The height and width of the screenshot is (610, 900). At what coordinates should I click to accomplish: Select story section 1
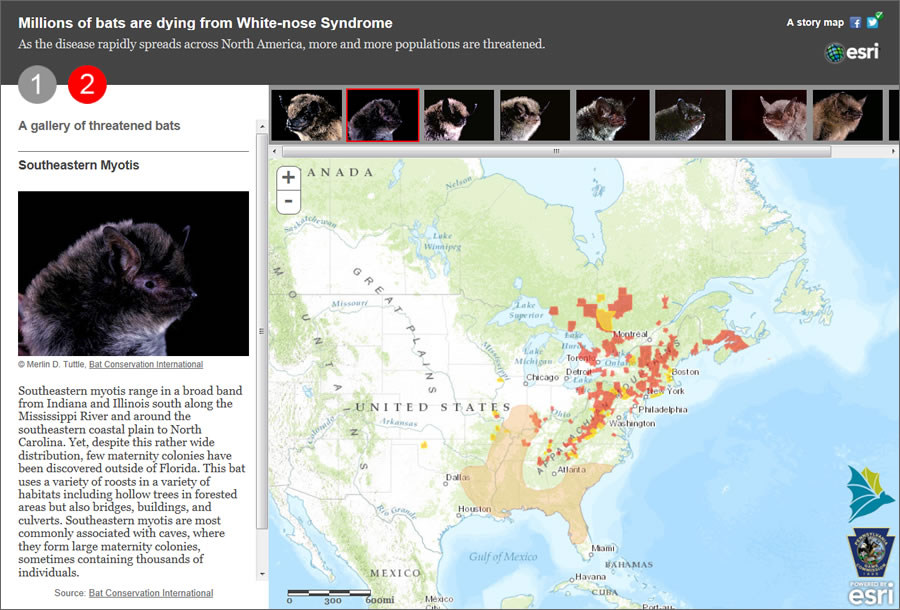[x=37, y=86]
